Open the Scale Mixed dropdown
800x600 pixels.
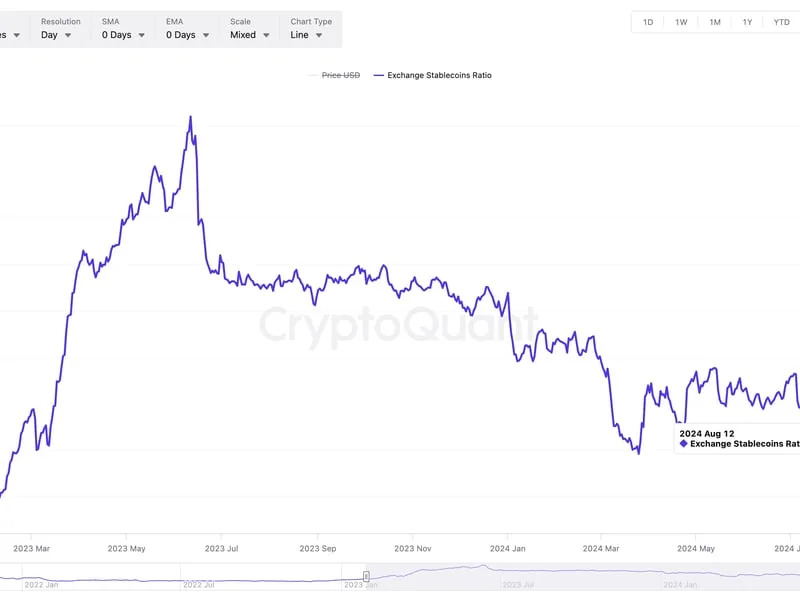[x=249, y=29]
